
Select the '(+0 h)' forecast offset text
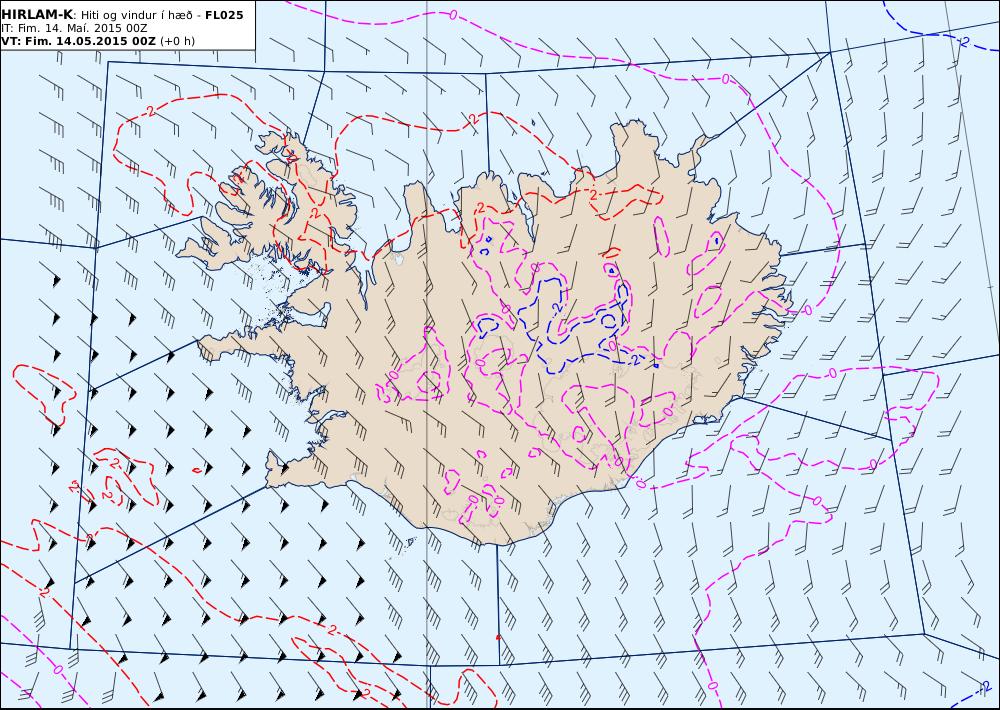pyautogui.click(x=177, y=41)
